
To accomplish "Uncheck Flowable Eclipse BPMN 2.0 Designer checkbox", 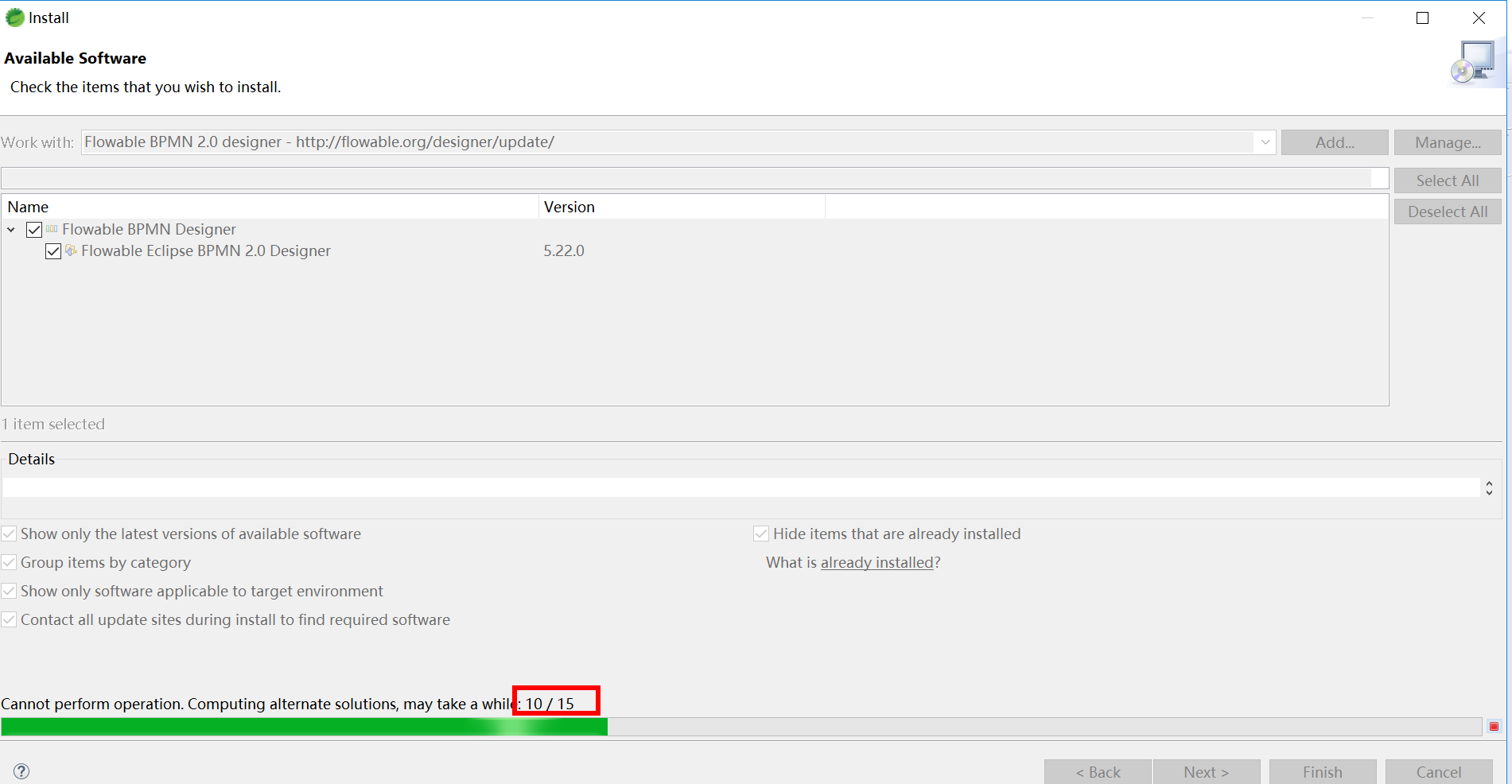I will (53, 251).
